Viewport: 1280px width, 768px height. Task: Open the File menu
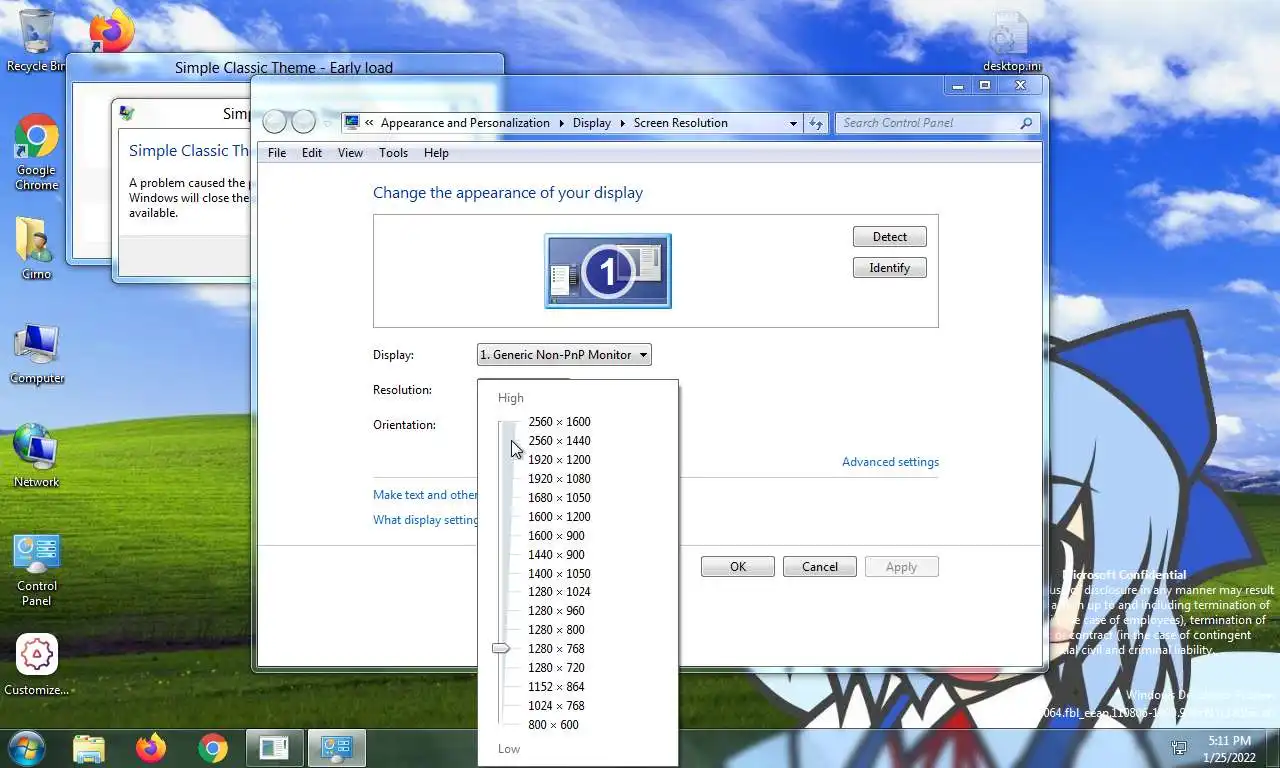pyautogui.click(x=277, y=153)
